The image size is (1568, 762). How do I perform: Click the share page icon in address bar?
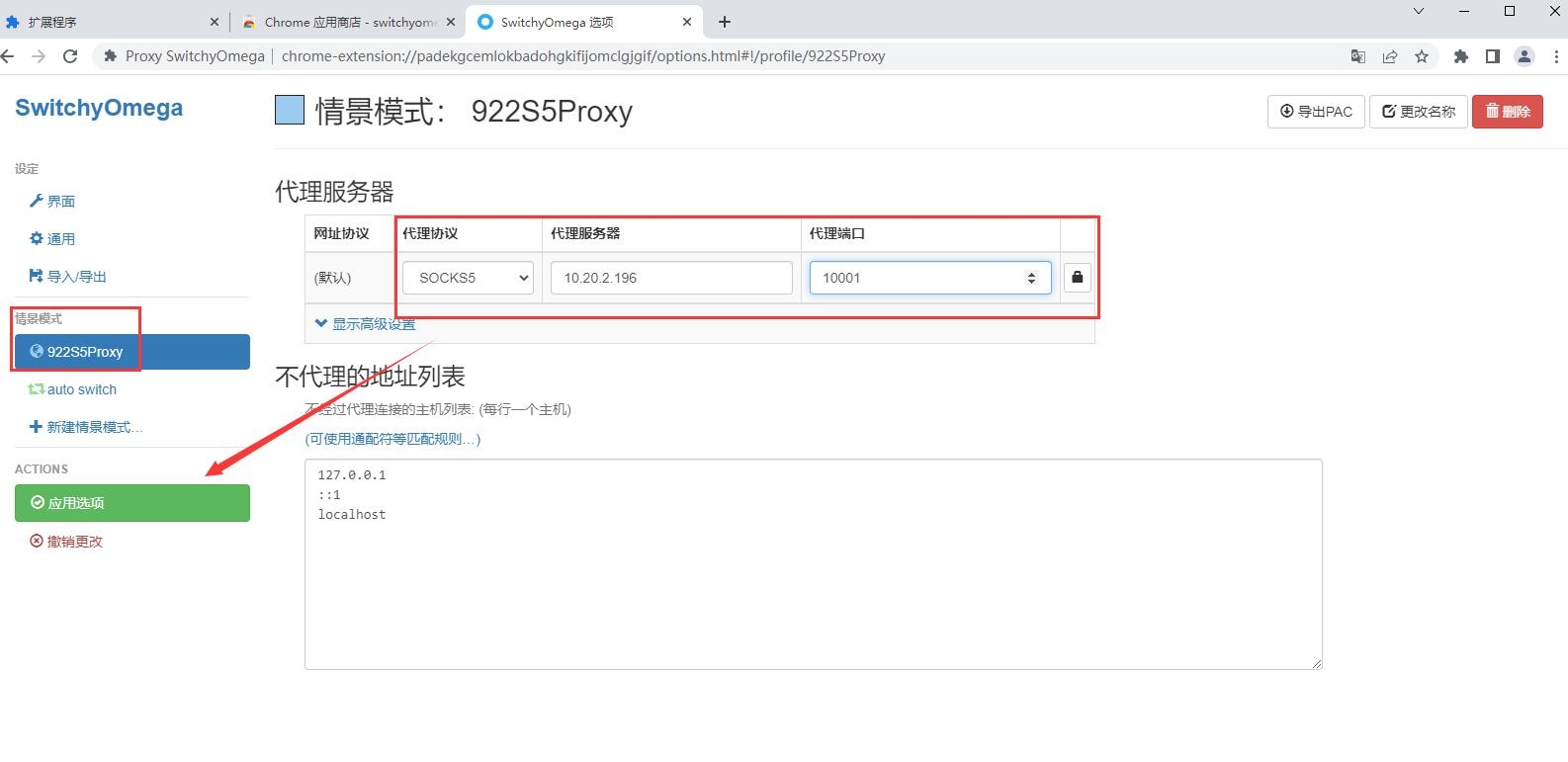coord(1390,56)
